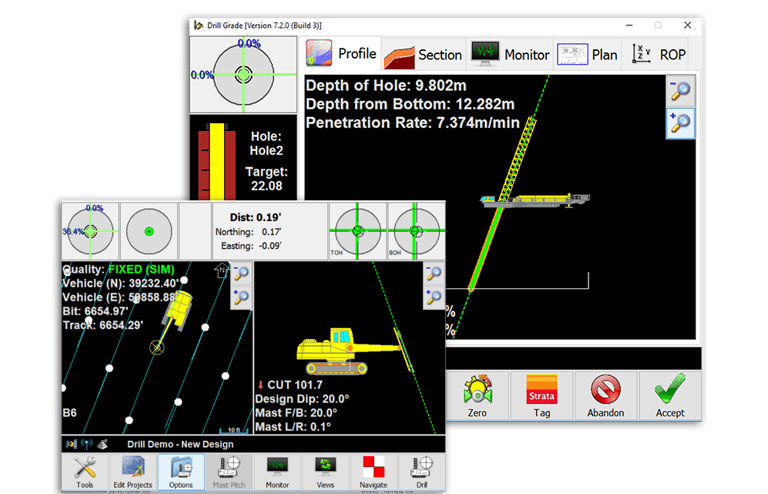The height and width of the screenshot is (494, 768).
Task: Click the BOH crosshair indicator
Action: [x=416, y=231]
